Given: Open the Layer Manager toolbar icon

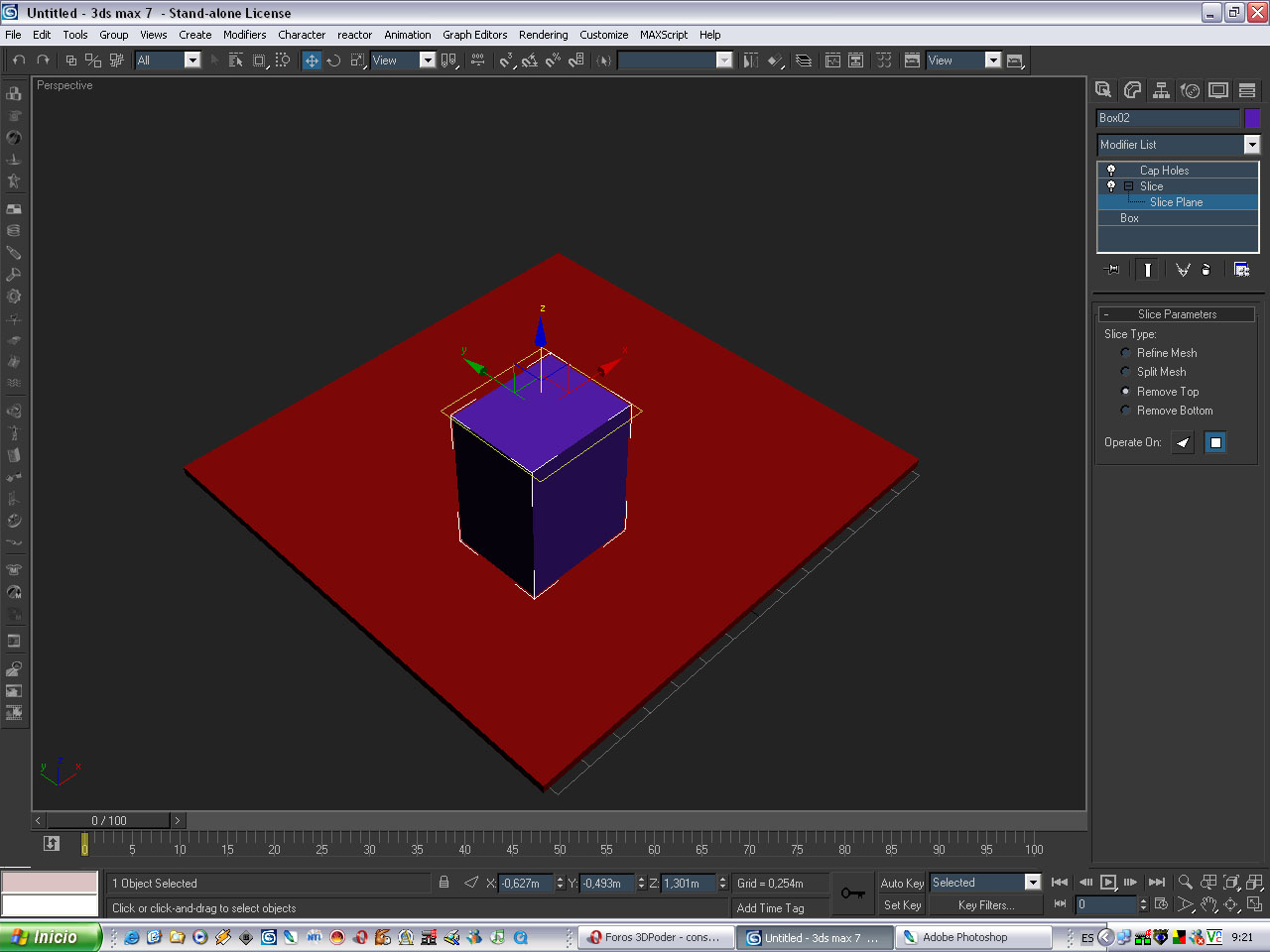Looking at the screenshot, I should (804, 60).
